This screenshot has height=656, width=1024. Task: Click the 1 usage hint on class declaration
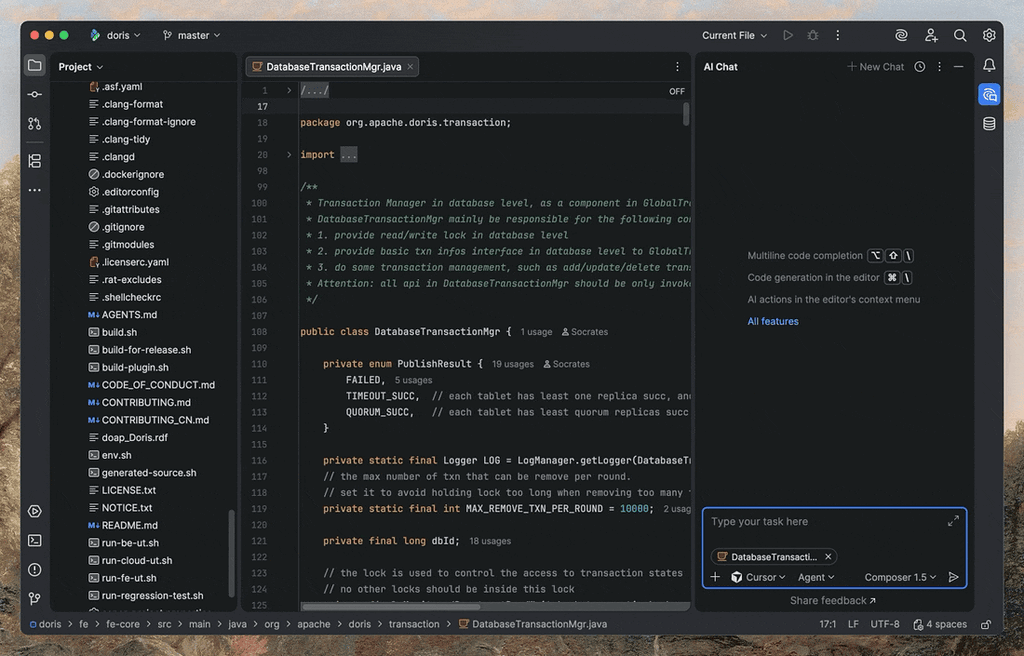coord(536,332)
